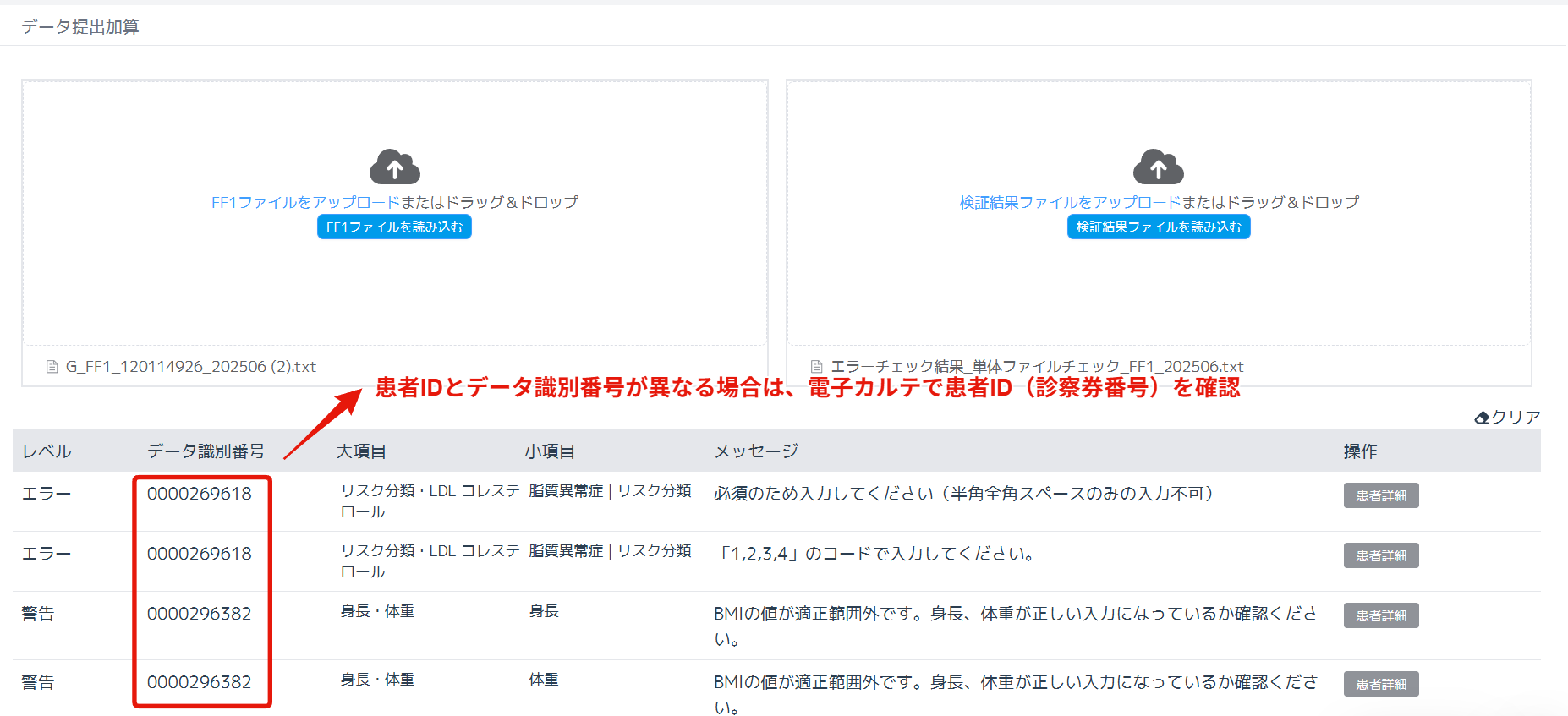Click 警告 in the 体重 sub-item row

[x=38, y=682]
